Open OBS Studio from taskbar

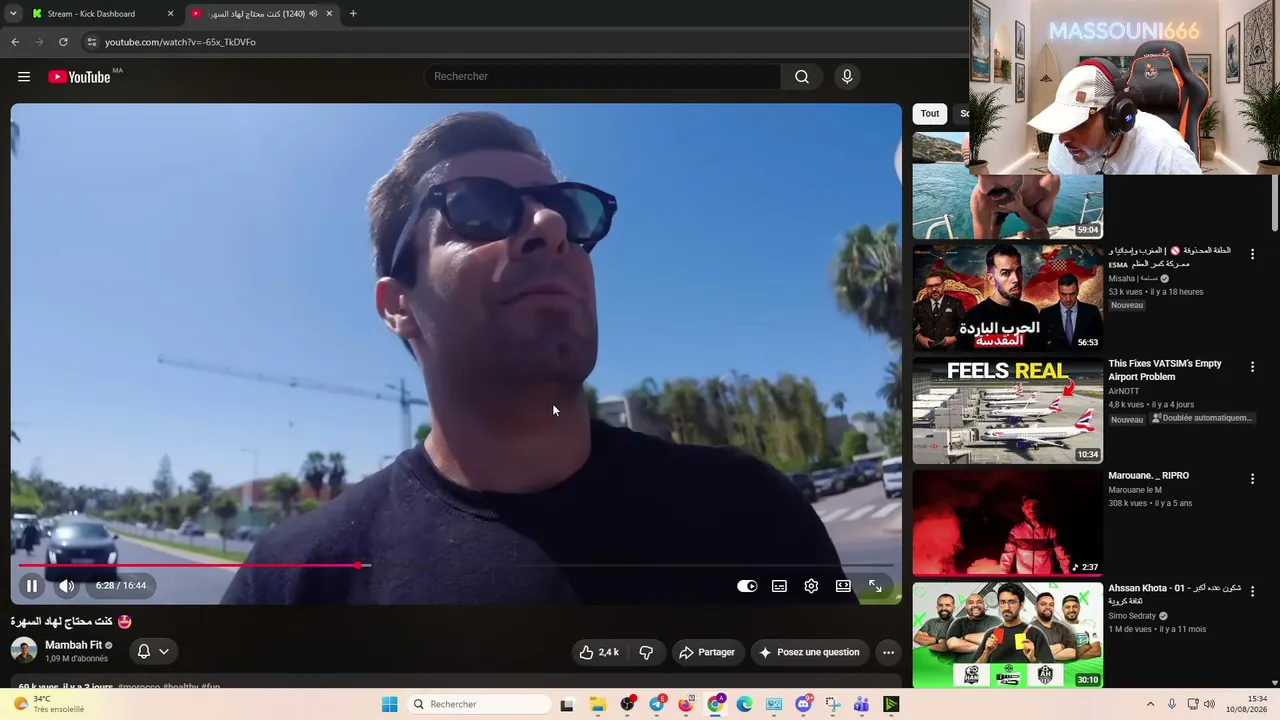click(627, 704)
